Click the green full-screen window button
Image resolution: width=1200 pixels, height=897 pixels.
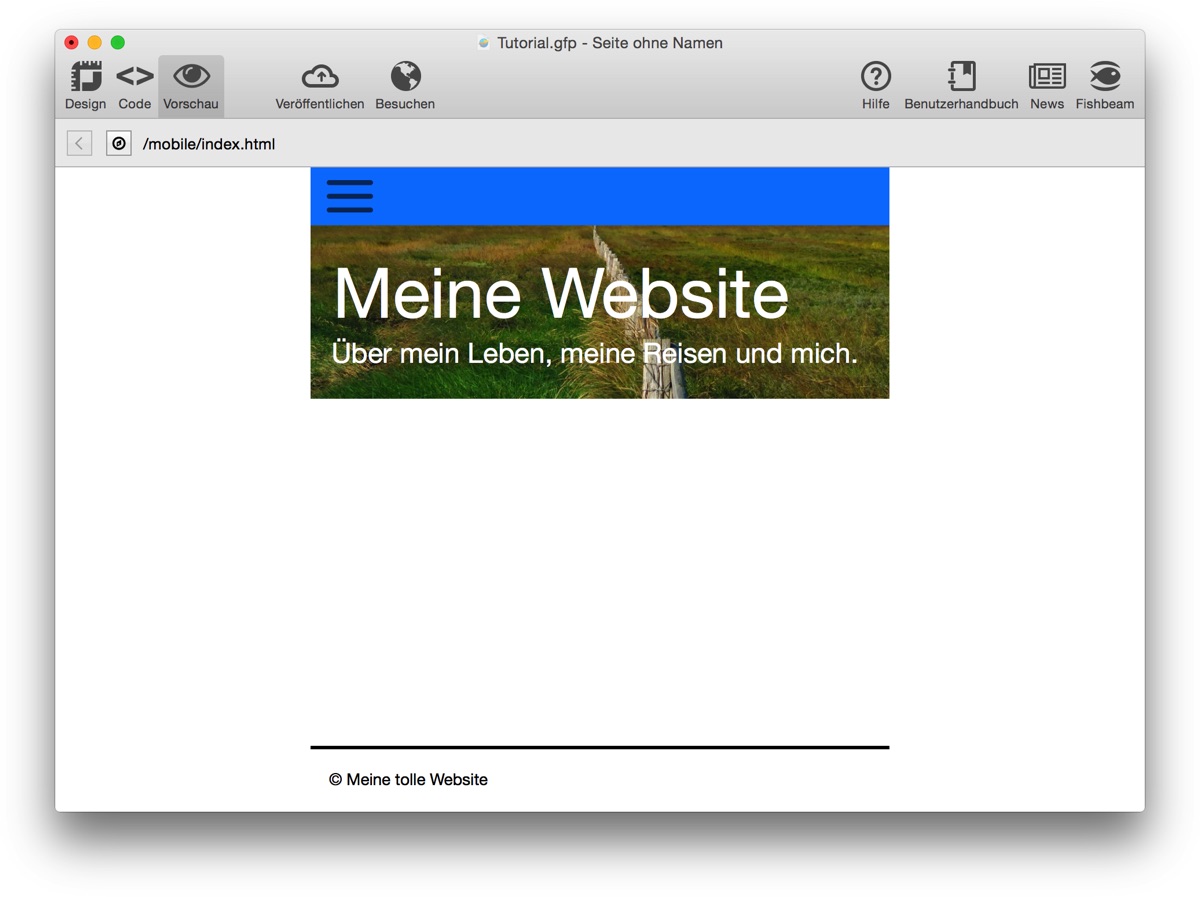pos(117,42)
